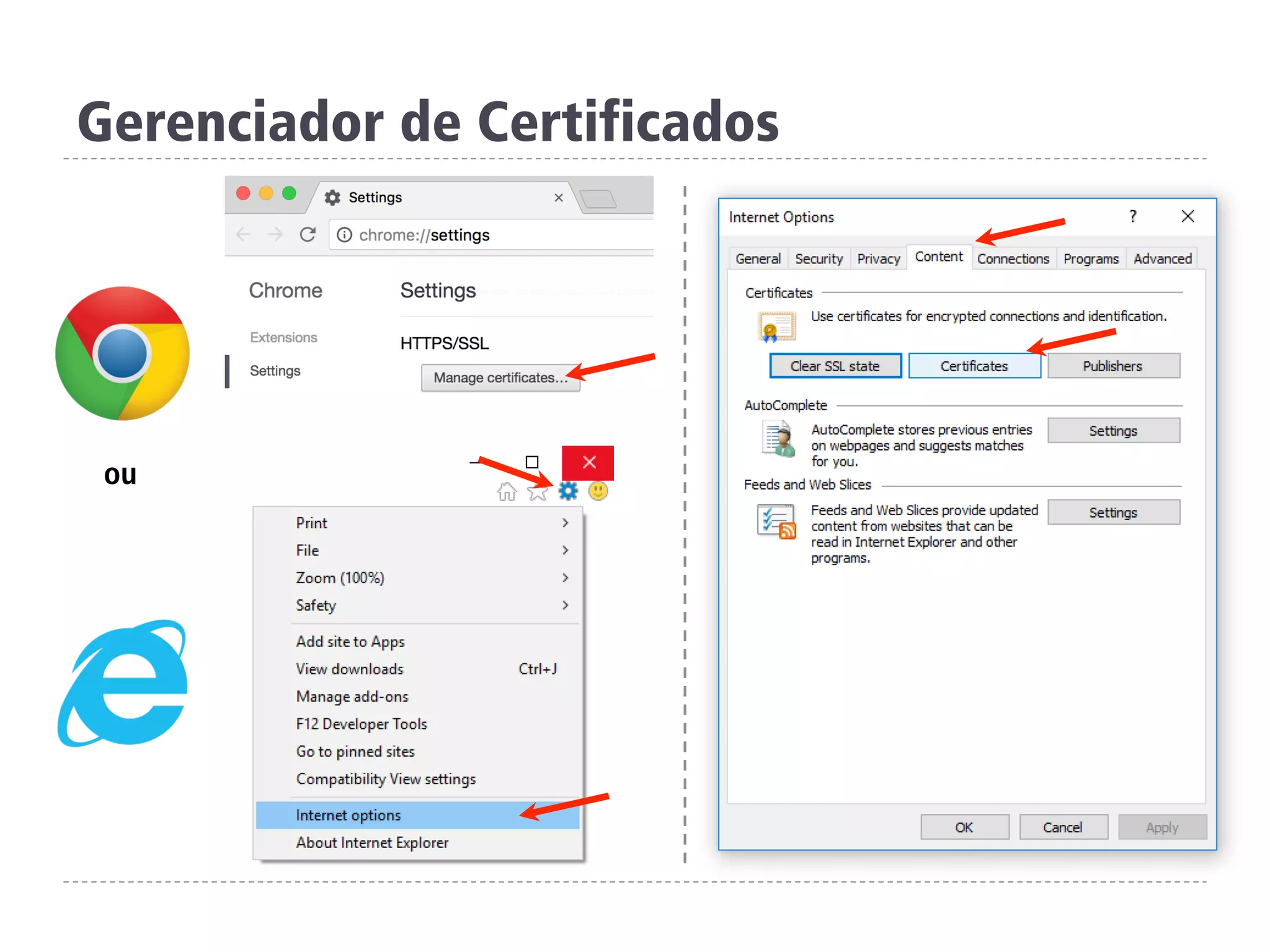Switch to the Advanced tab
The width and height of the screenshot is (1270, 952).
click(x=1163, y=258)
